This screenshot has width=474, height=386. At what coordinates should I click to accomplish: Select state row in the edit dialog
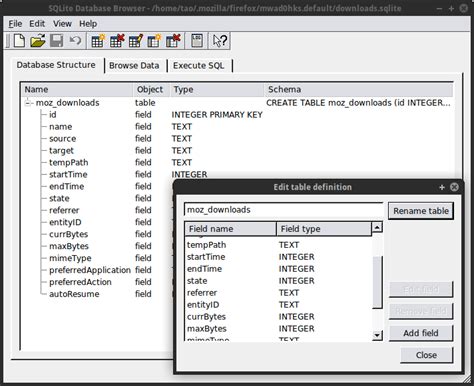278,281
